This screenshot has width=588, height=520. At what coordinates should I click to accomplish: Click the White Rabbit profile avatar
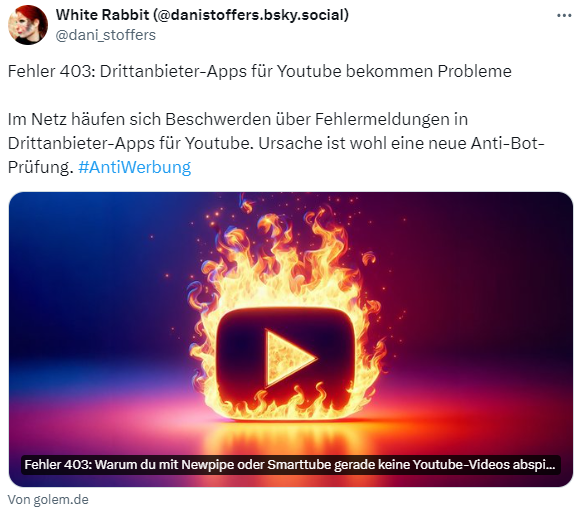pyautogui.click(x=28, y=25)
